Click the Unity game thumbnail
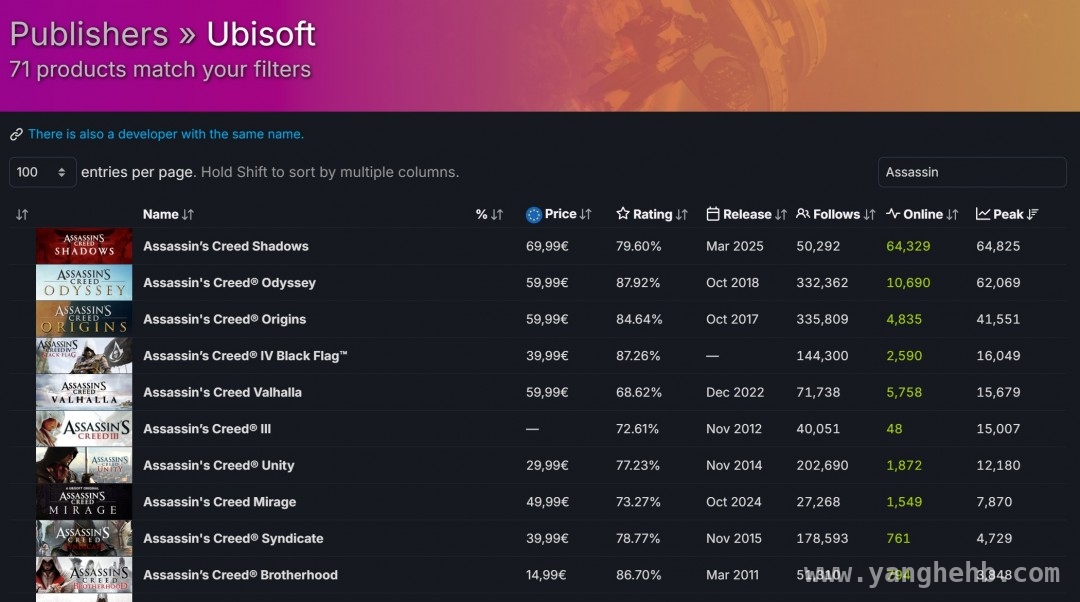The height and width of the screenshot is (602, 1080). (84, 465)
